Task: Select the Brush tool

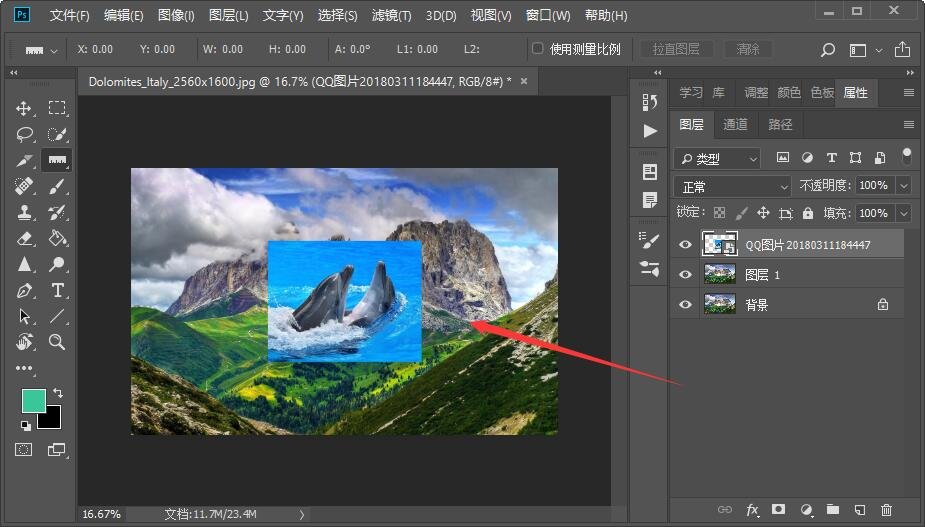Action: pos(57,186)
